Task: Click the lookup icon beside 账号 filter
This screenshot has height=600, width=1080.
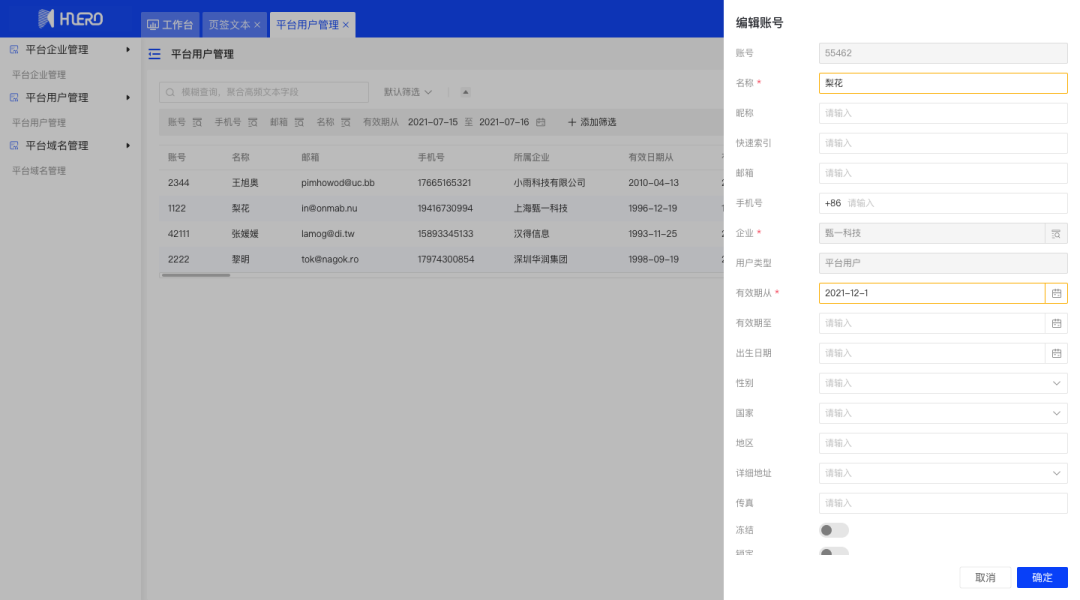Action: pyautogui.click(x=197, y=122)
